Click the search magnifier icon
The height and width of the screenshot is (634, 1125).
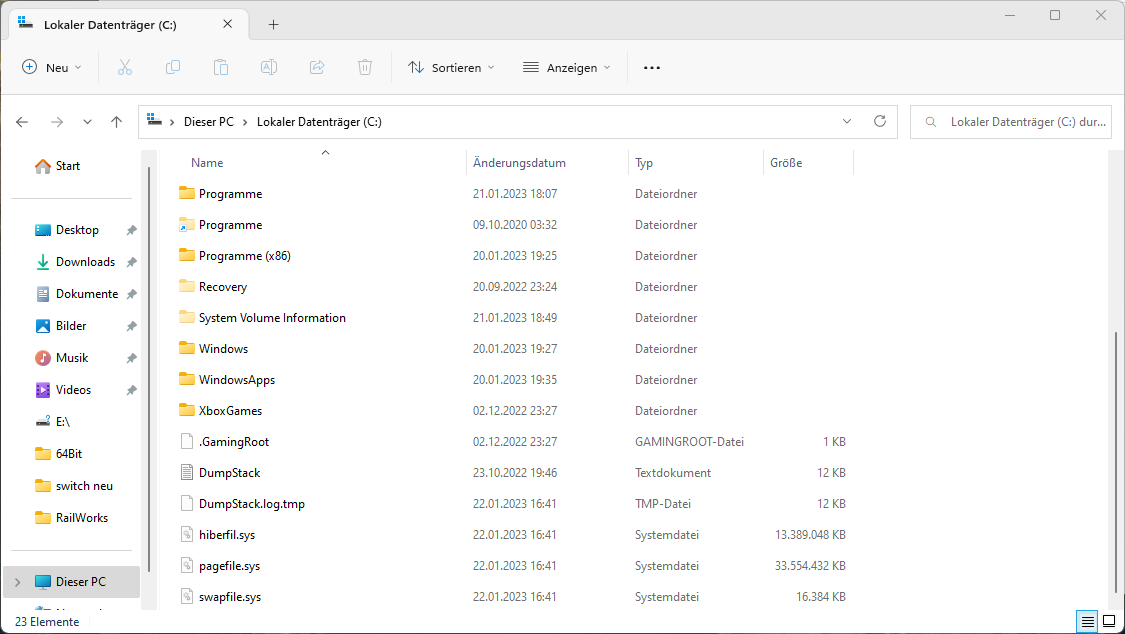pyautogui.click(x=931, y=122)
